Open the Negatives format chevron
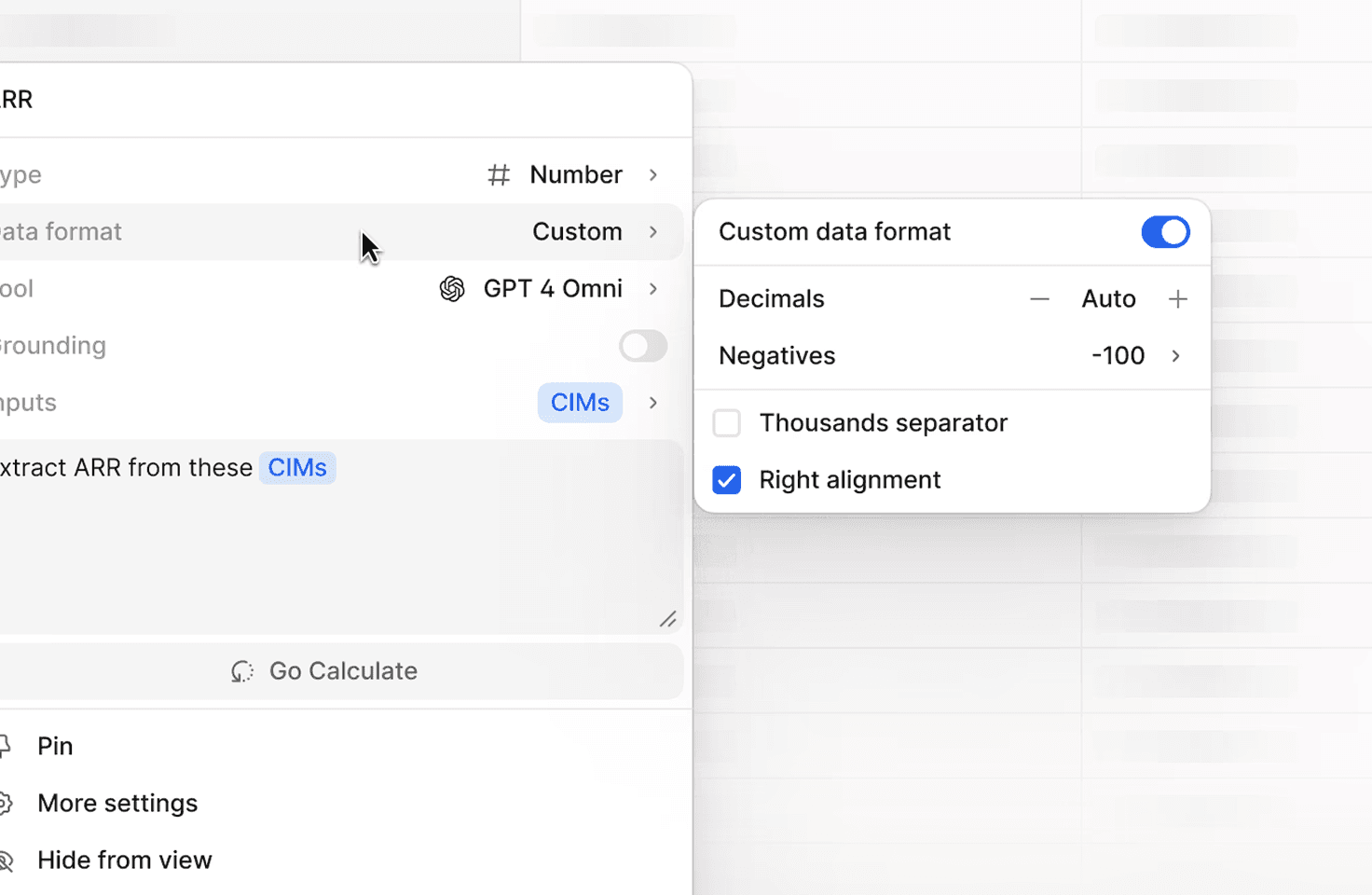This screenshot has width=1372, height=895. click(x=1175, y=356)
